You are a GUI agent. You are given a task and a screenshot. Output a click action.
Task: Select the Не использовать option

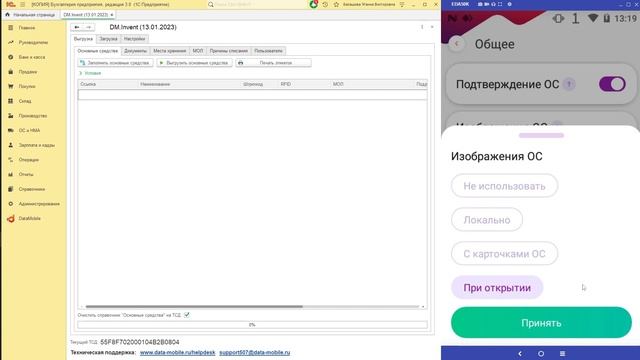504,186
